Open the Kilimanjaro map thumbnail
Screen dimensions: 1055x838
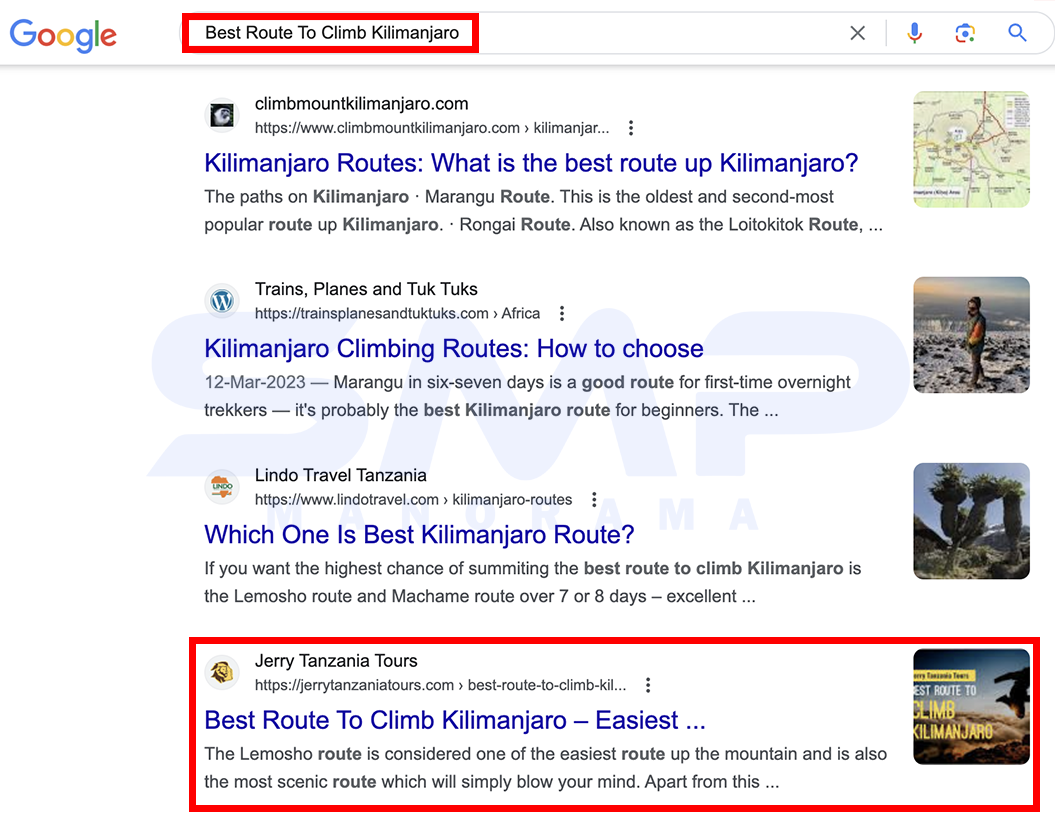(x=971, y=149)
